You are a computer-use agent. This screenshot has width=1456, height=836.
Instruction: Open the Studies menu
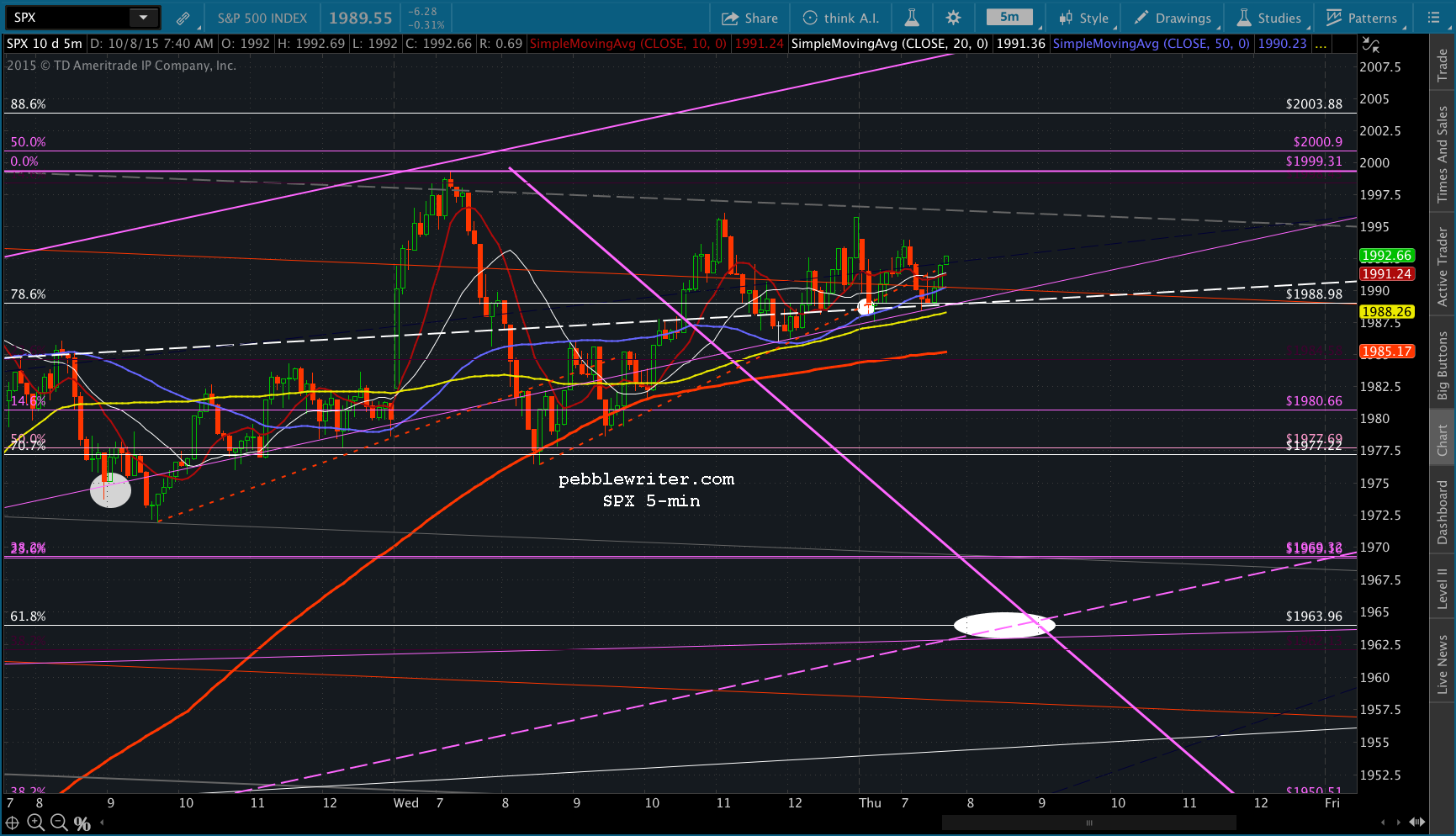click(1269, 18)
